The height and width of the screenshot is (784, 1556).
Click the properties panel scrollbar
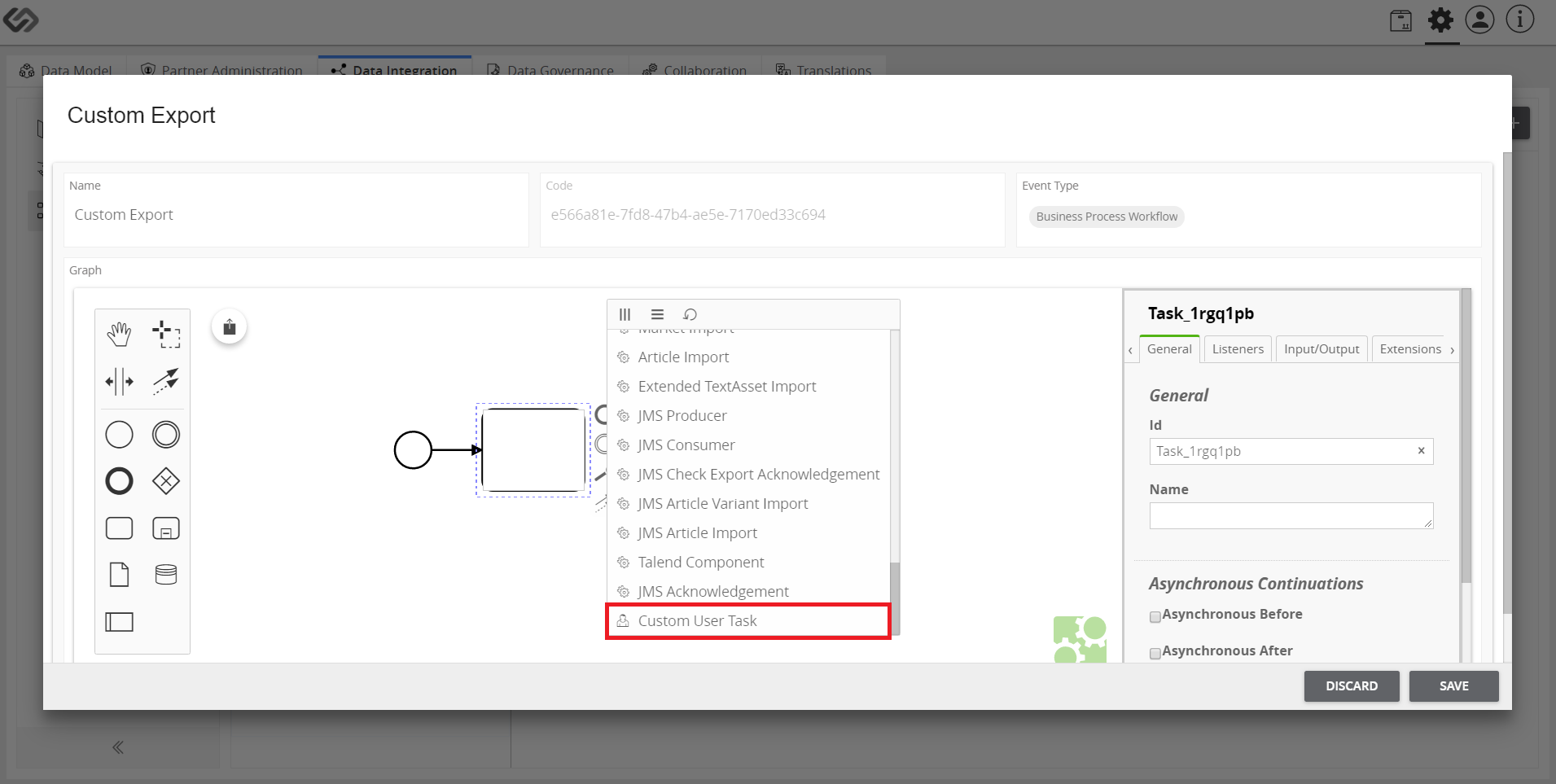click(x=1466, y=436)
